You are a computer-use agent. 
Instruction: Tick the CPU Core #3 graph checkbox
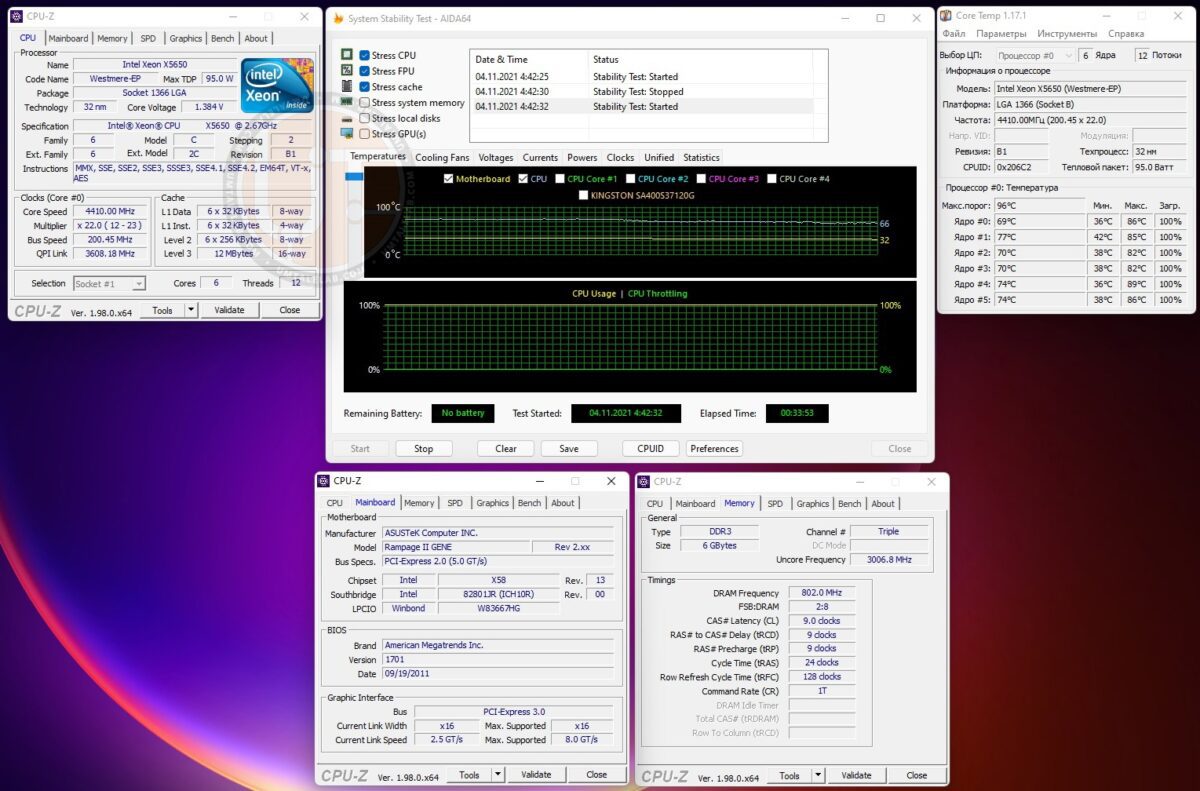[x=700, y=179]
